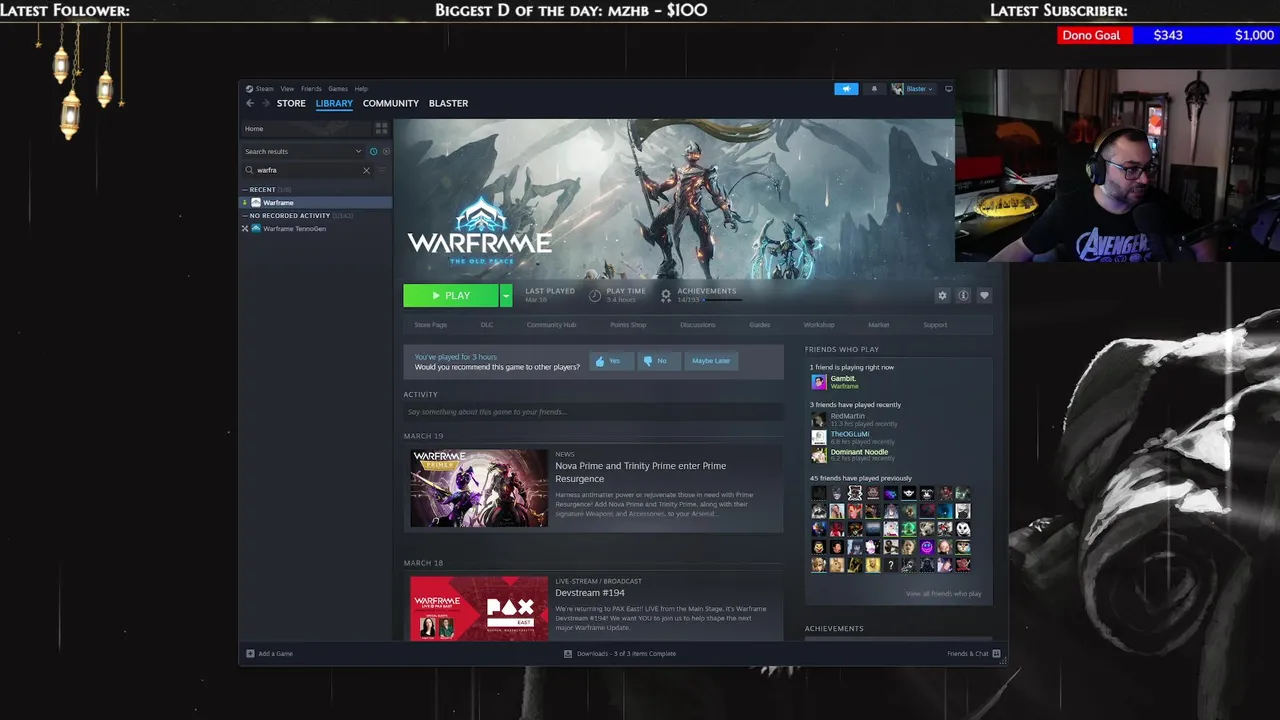1280x720 pixels.
Task: Open the Help menu
Action: pos(361,88)
